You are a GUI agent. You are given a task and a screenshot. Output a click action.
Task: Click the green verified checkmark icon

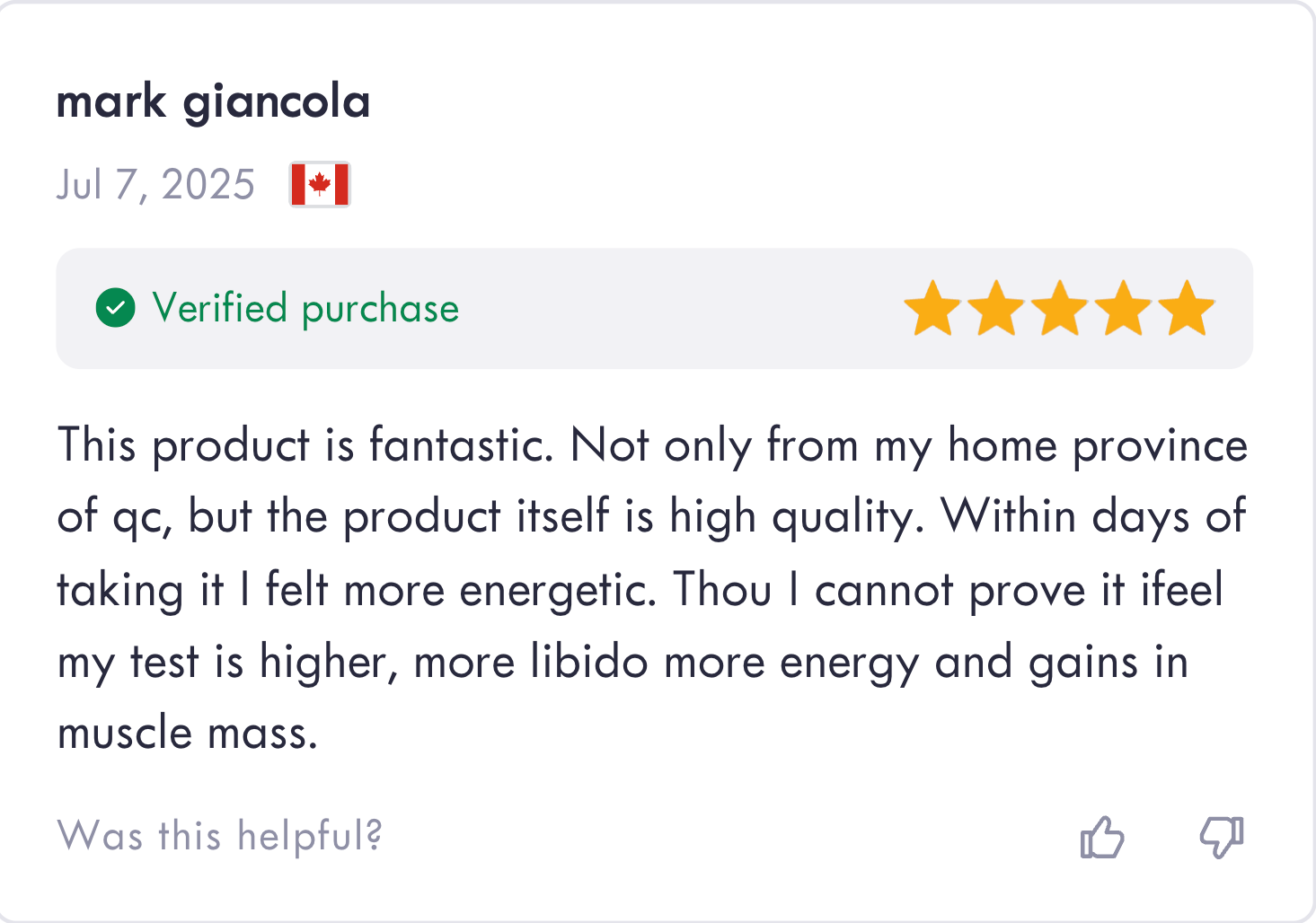click(x=116, y=308)
